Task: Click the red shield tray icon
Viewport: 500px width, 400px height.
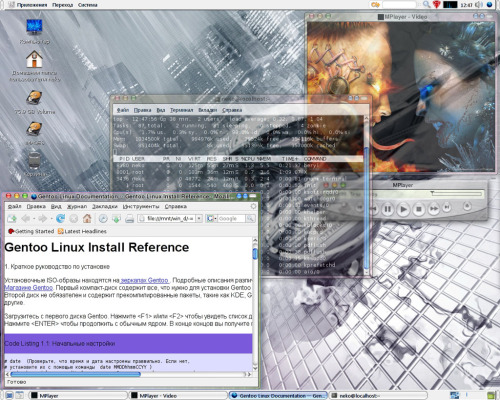Action: [437, 5]
